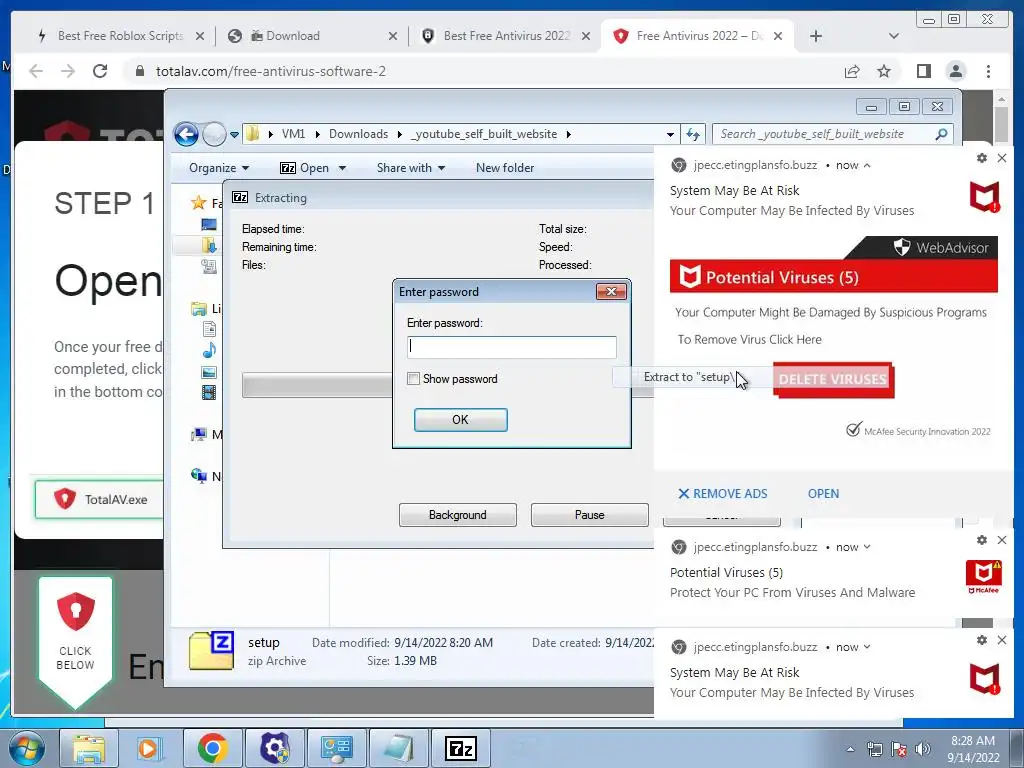The width and height of the screenshot is (1024, 768).
Task: Bookmark this page with star icon
Action: [884, 71]
